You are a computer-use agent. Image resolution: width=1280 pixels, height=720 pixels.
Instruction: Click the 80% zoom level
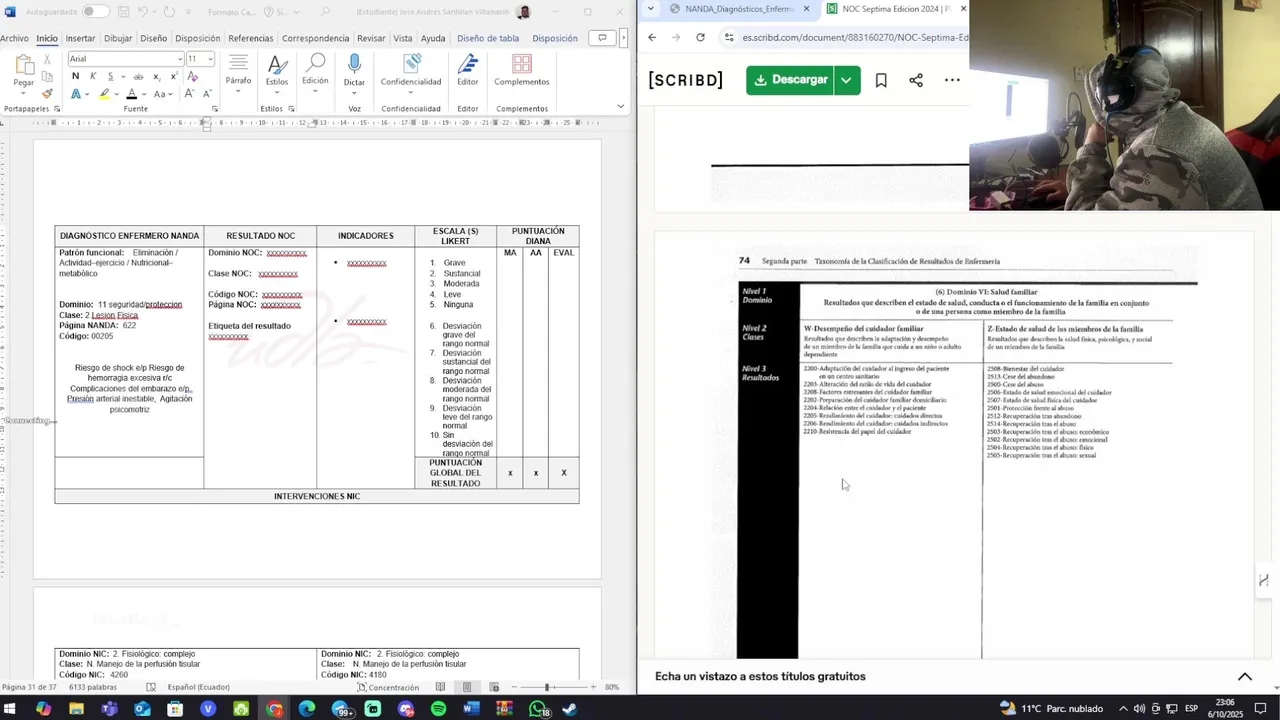point(612,687)
